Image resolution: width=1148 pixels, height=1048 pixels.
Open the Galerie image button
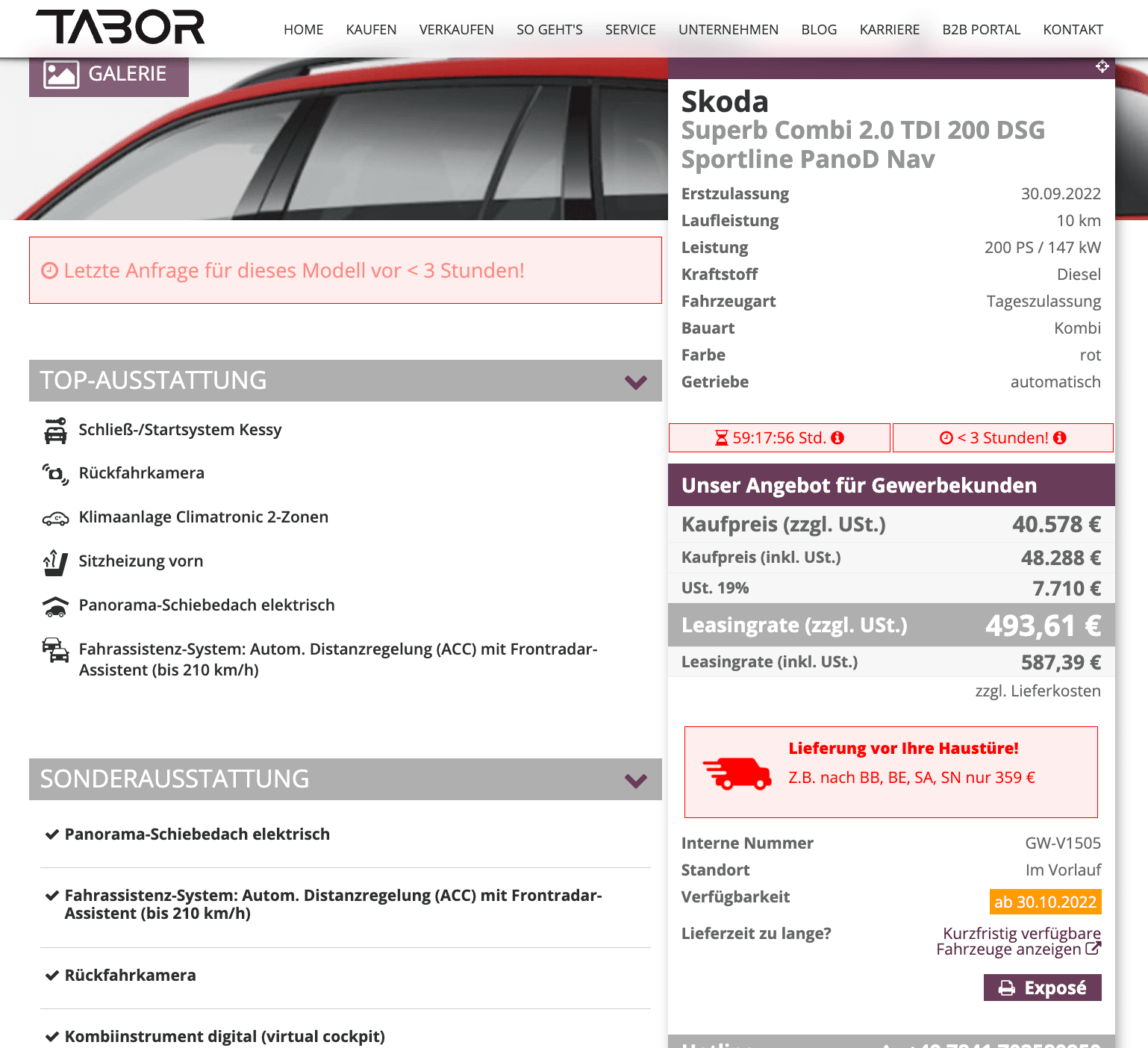pos(109,75)
